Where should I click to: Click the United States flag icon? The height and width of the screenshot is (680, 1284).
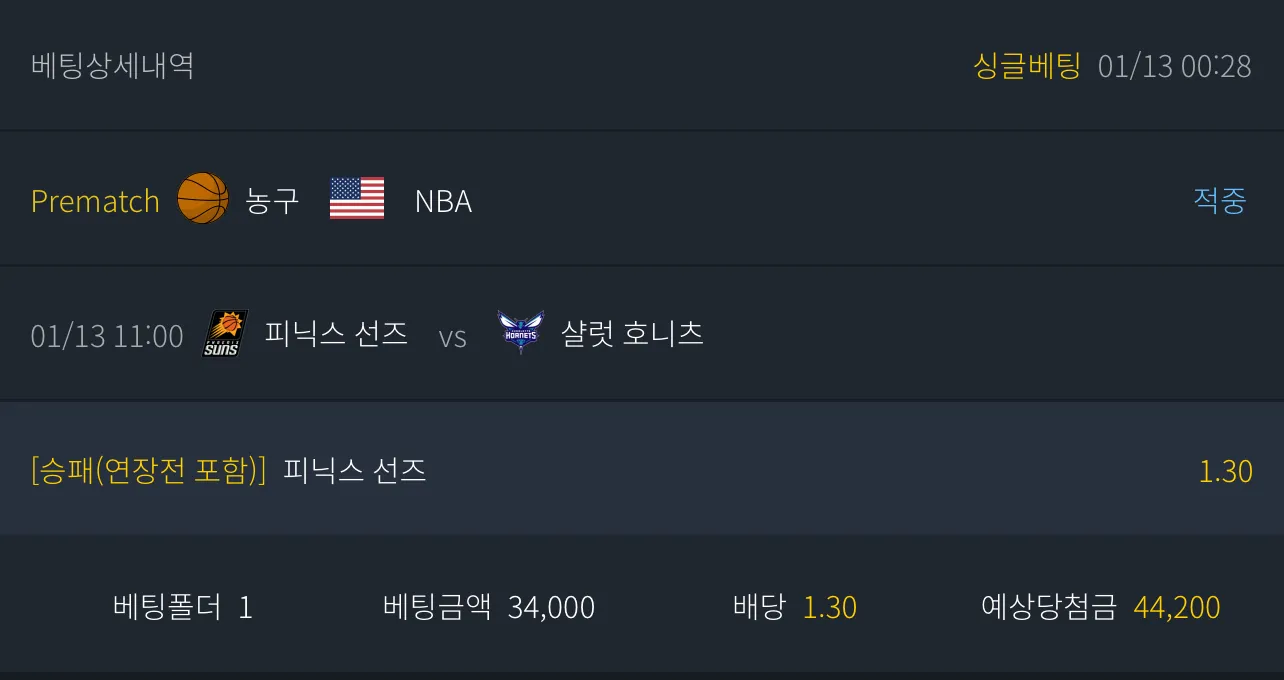click(x=357, y=199)
